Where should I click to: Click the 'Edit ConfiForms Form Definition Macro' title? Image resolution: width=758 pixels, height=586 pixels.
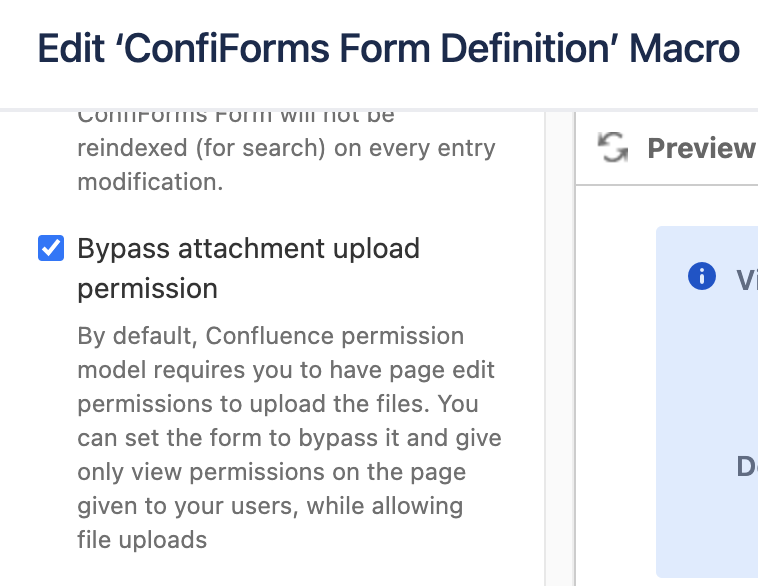[x=389, y=48]
